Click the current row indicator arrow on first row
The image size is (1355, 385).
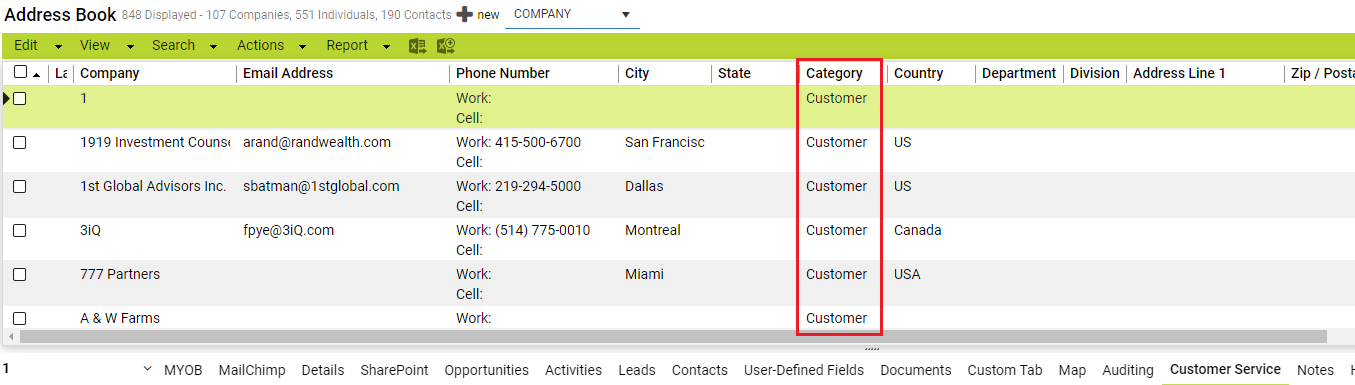point(6,98)
